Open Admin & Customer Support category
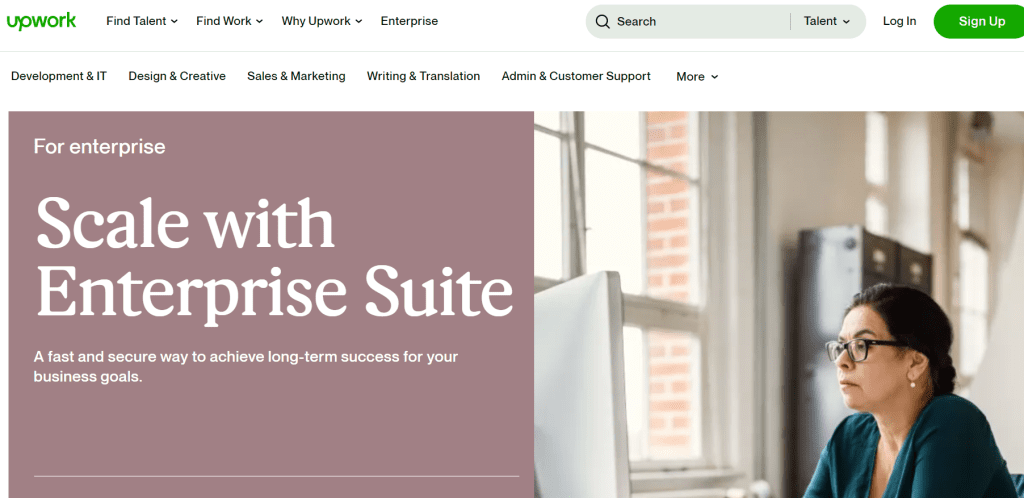The width and height of the screenshot is (1024, 498). [576, 76]
